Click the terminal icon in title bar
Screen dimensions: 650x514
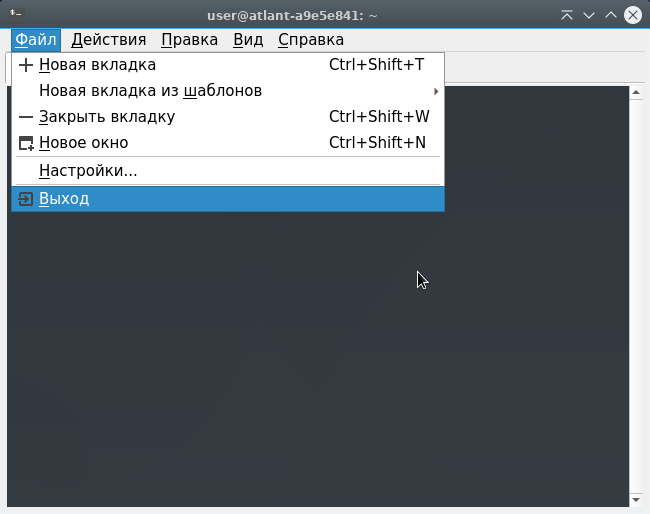click(17, 15)
